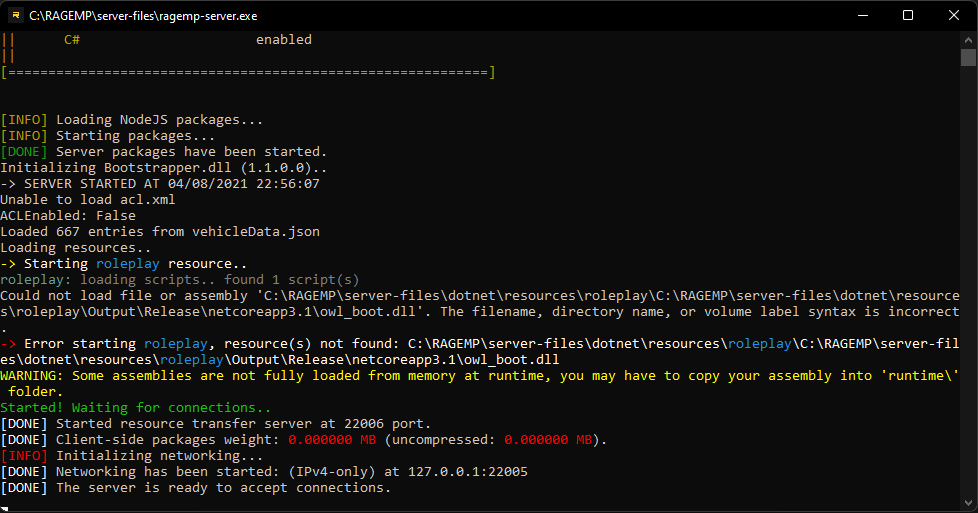Click the 'Starting roleplay resource..' line
The width and height of the screenshot is (978, 513).
tap(123, 264)
